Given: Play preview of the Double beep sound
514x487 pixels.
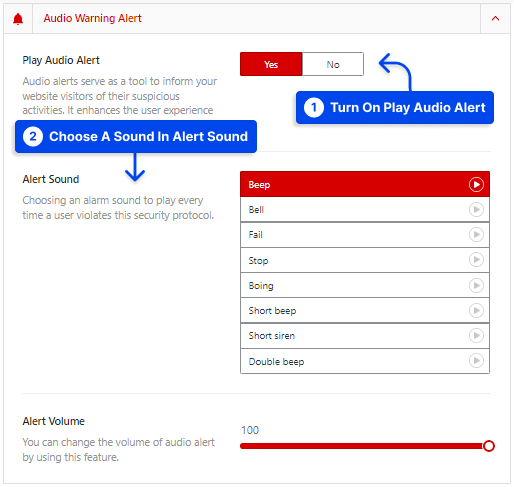Looking at the screenshot, I should coord(476,361).
